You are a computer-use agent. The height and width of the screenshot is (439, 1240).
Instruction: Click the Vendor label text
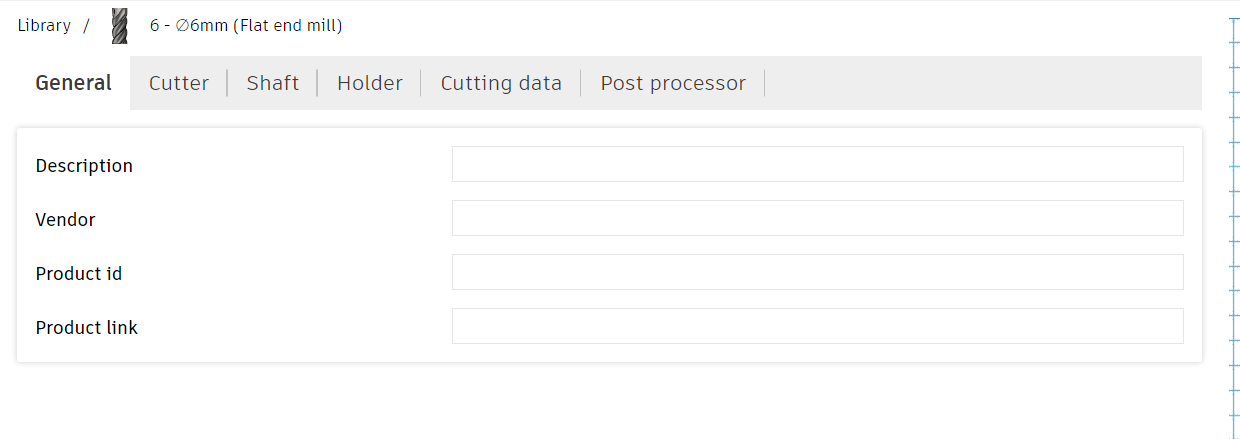coord(65,220)
